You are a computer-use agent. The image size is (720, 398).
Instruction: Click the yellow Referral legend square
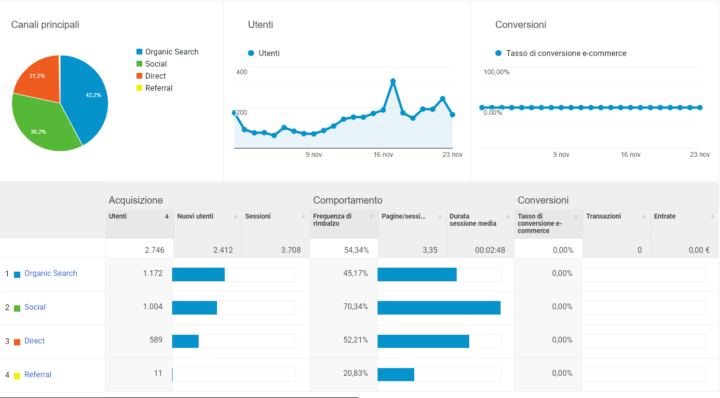coord(139,88)
